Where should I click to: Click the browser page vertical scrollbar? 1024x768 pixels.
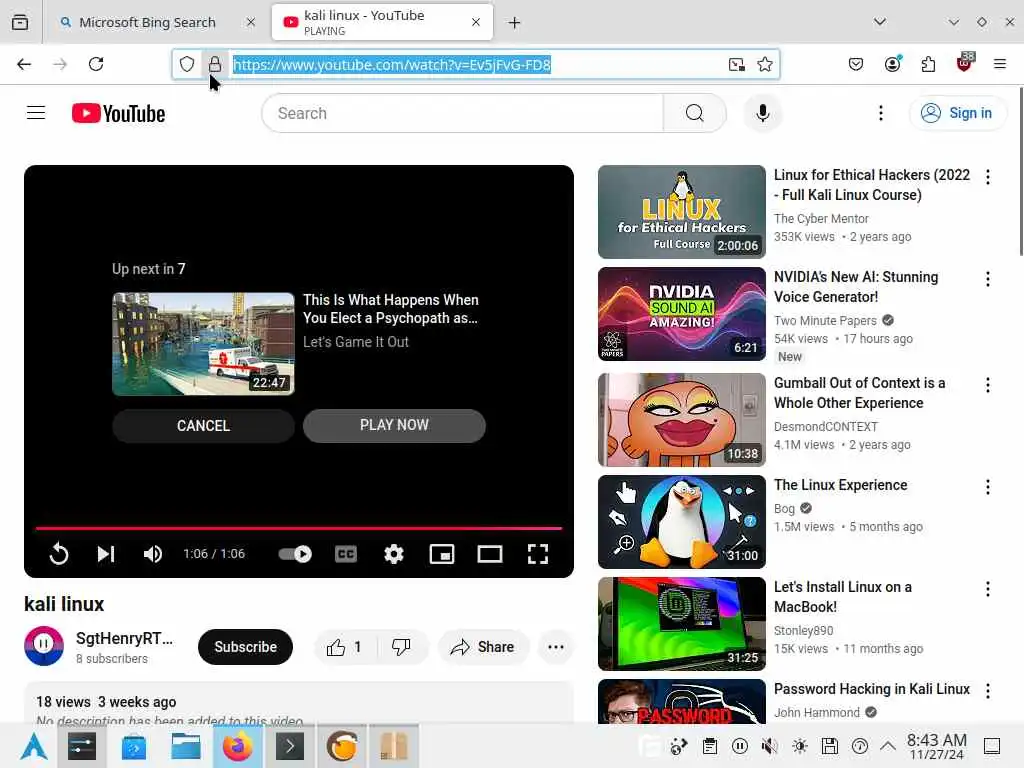click(x=1019, y=172)
